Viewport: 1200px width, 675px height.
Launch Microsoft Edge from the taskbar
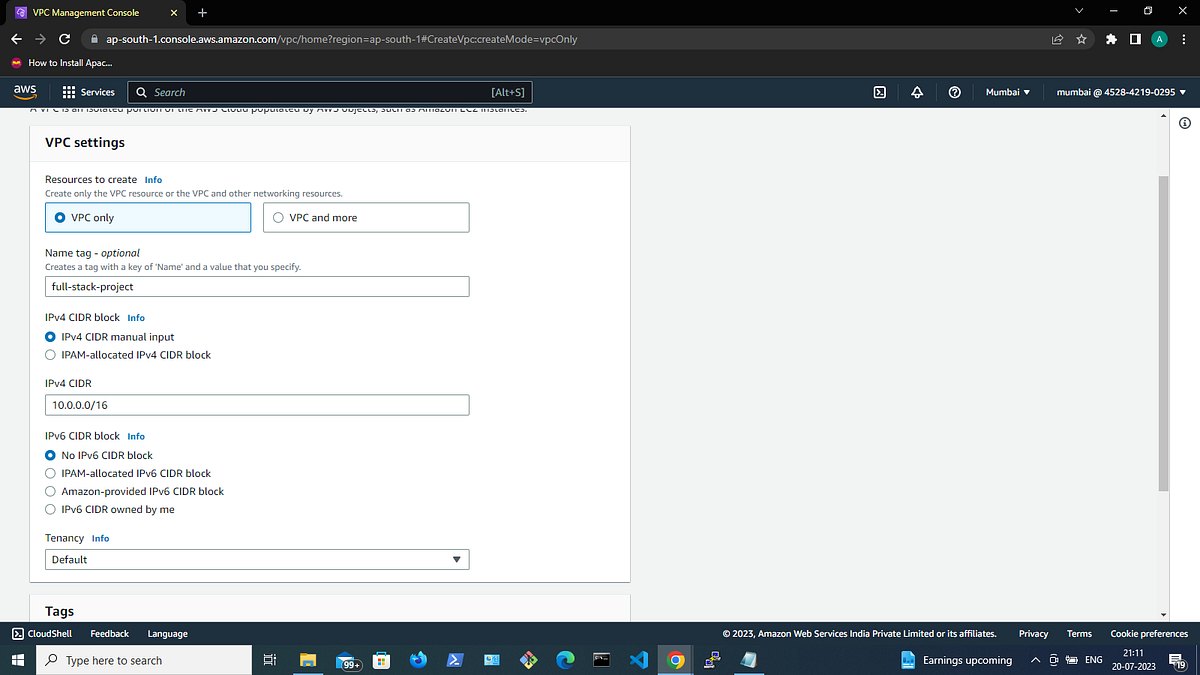point(564,659)
